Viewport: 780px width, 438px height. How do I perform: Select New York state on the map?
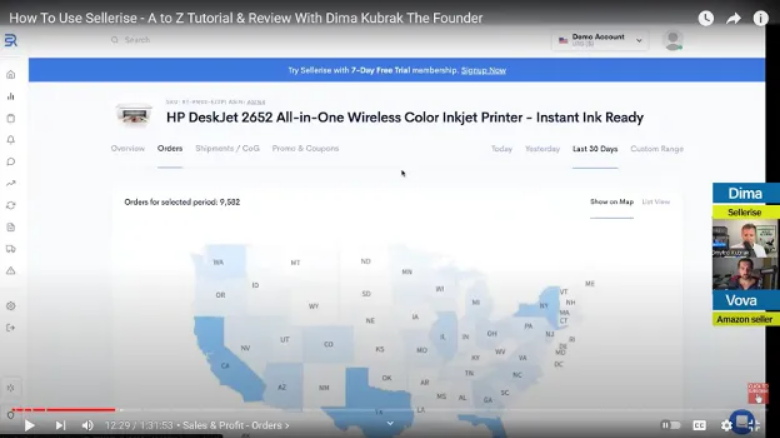tap(543, 306)
